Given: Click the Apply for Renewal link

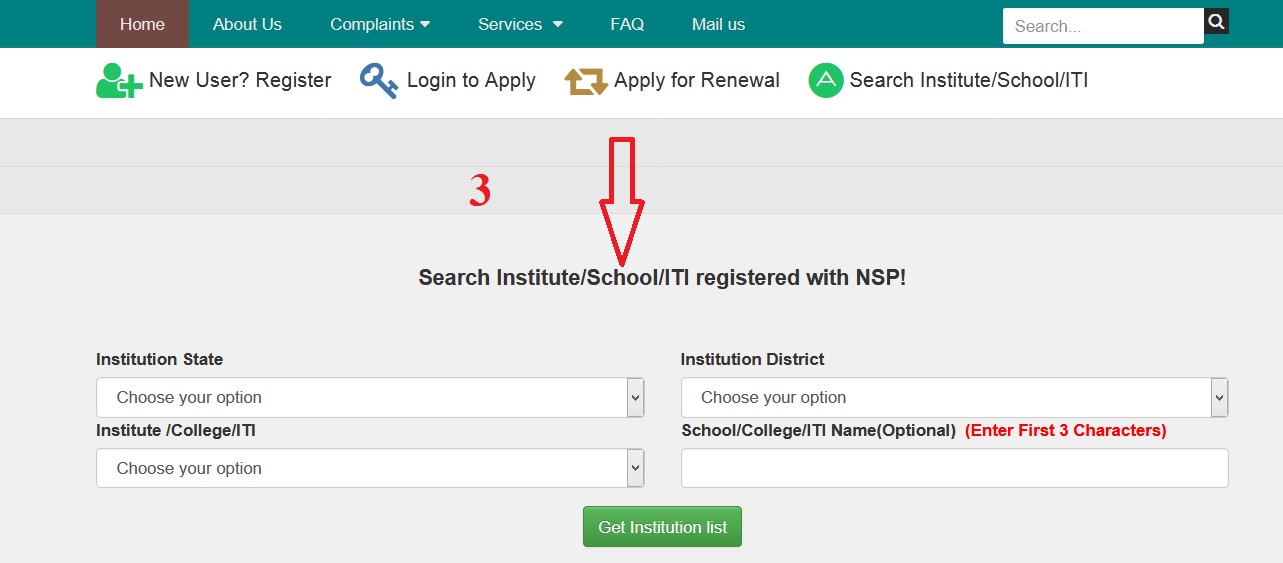Looking at the screenshot, I should pyautogui.click(x=697, y=81).
